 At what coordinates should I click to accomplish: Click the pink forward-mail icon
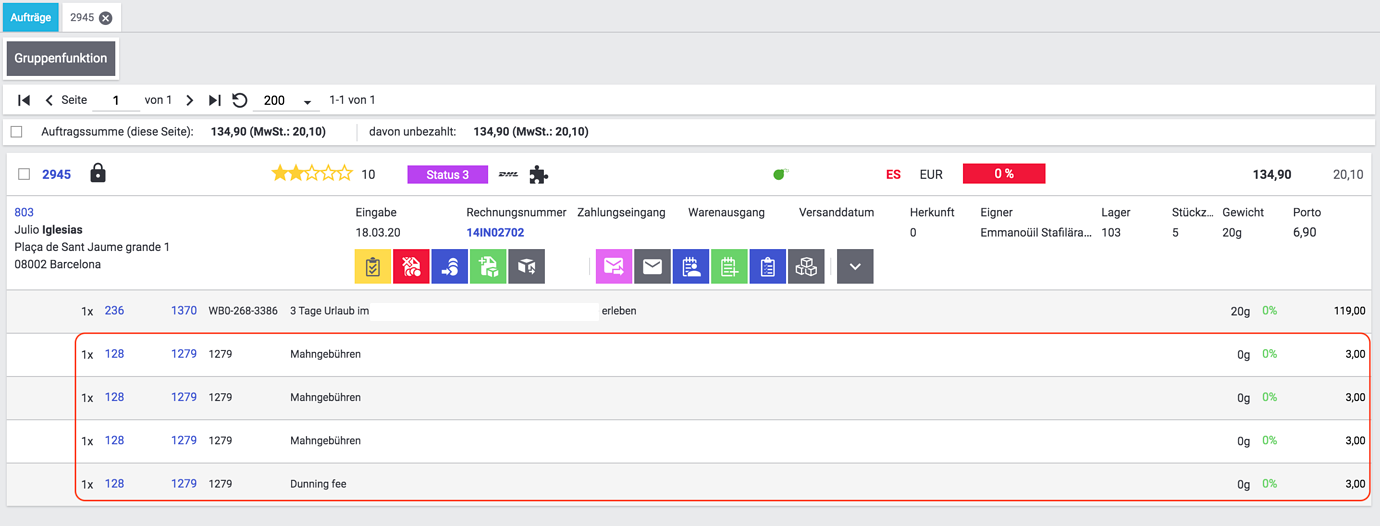(x=614, y=267)
